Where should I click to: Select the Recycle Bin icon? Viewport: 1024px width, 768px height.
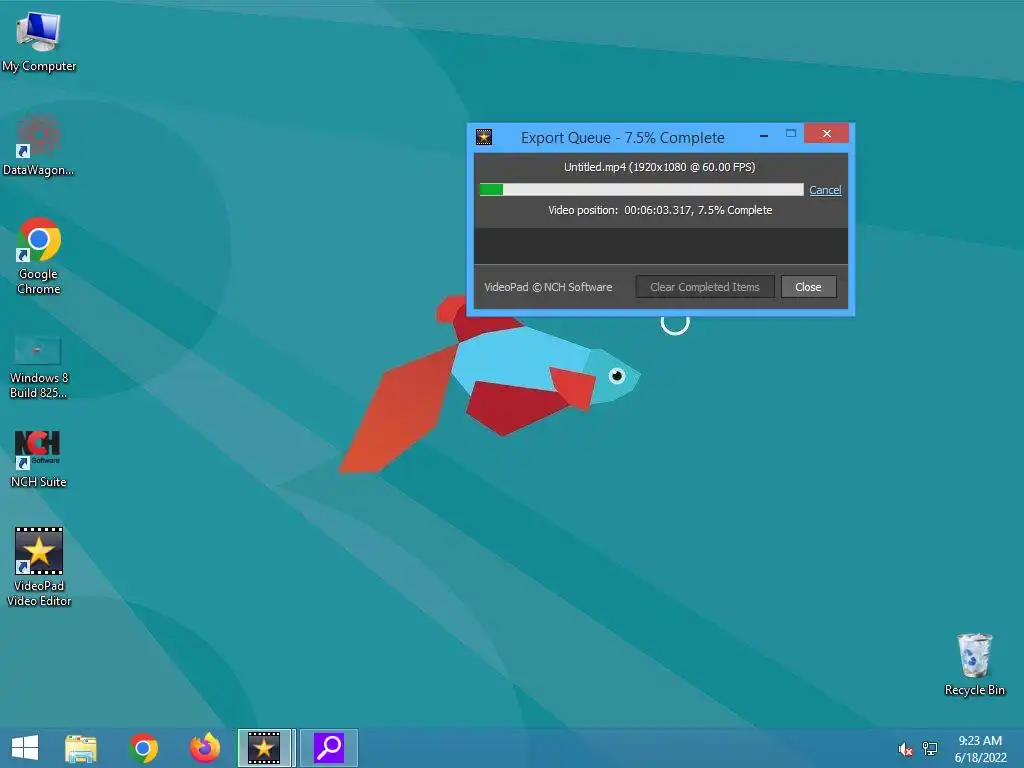[974, 664]
